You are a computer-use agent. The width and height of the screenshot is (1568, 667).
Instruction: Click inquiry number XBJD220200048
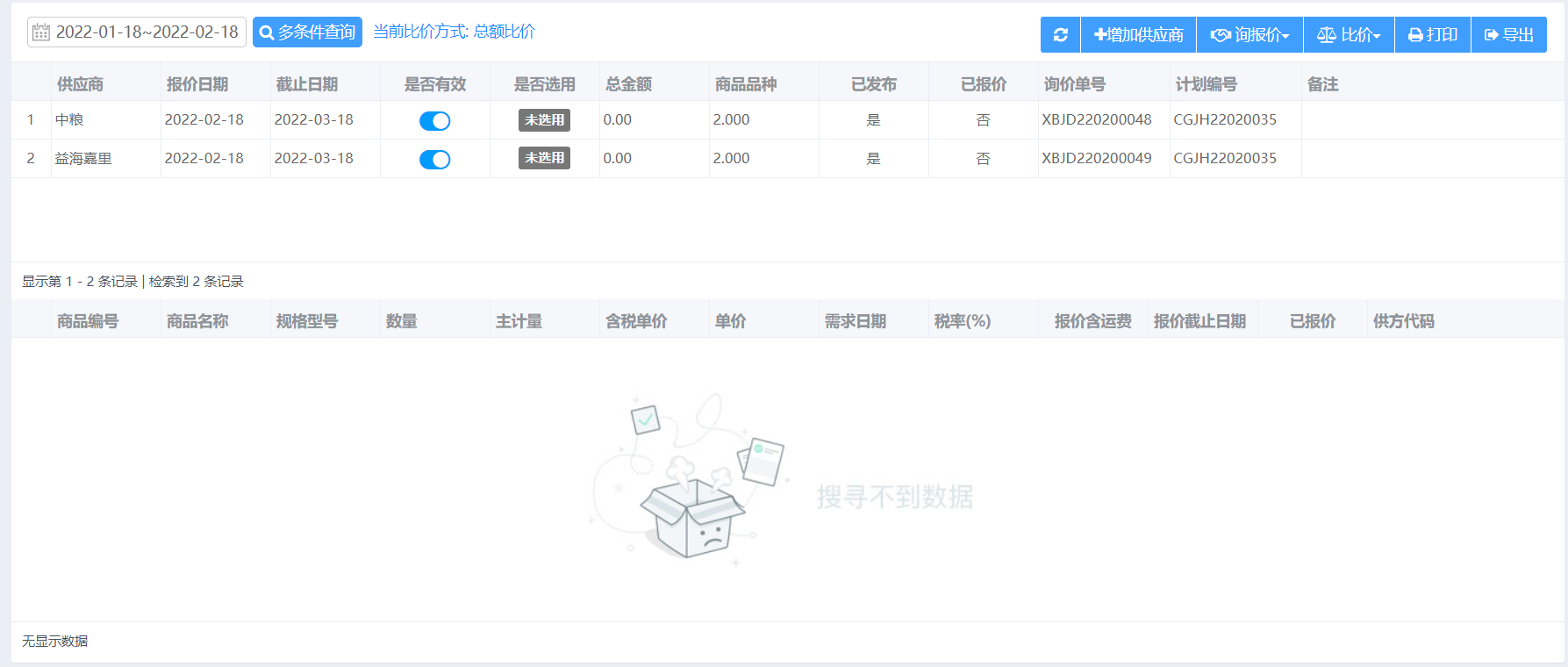1097,120
